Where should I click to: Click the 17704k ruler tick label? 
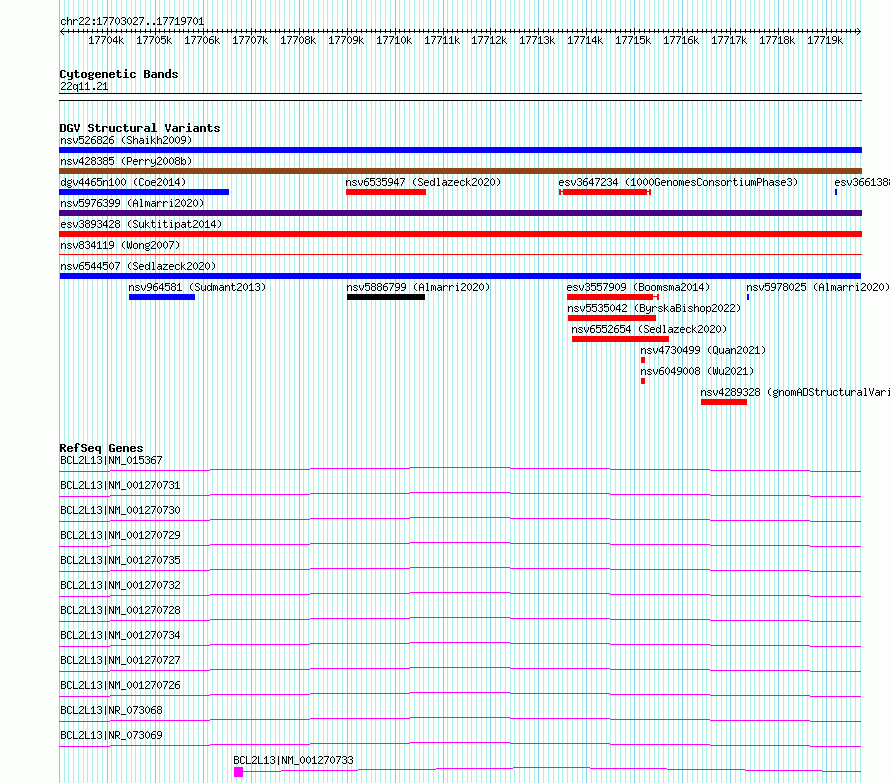tap(106, 40)
